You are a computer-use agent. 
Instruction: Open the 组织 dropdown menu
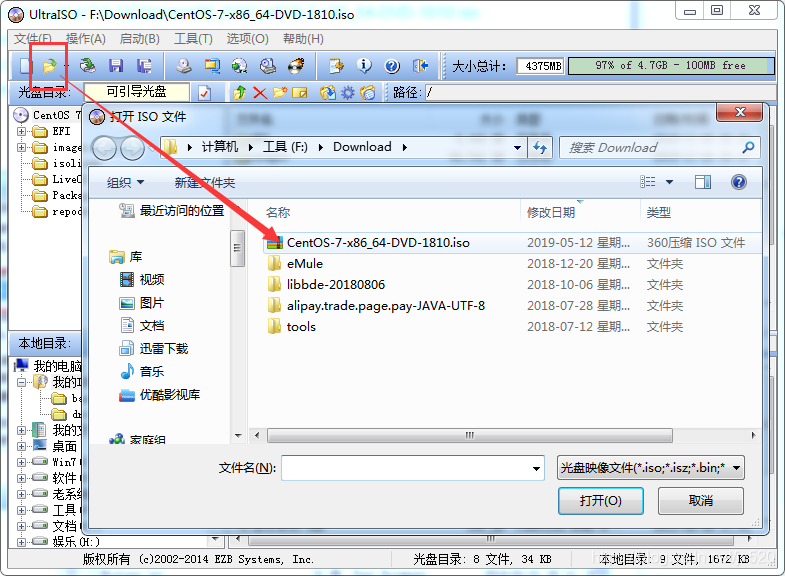coord(125,182)
